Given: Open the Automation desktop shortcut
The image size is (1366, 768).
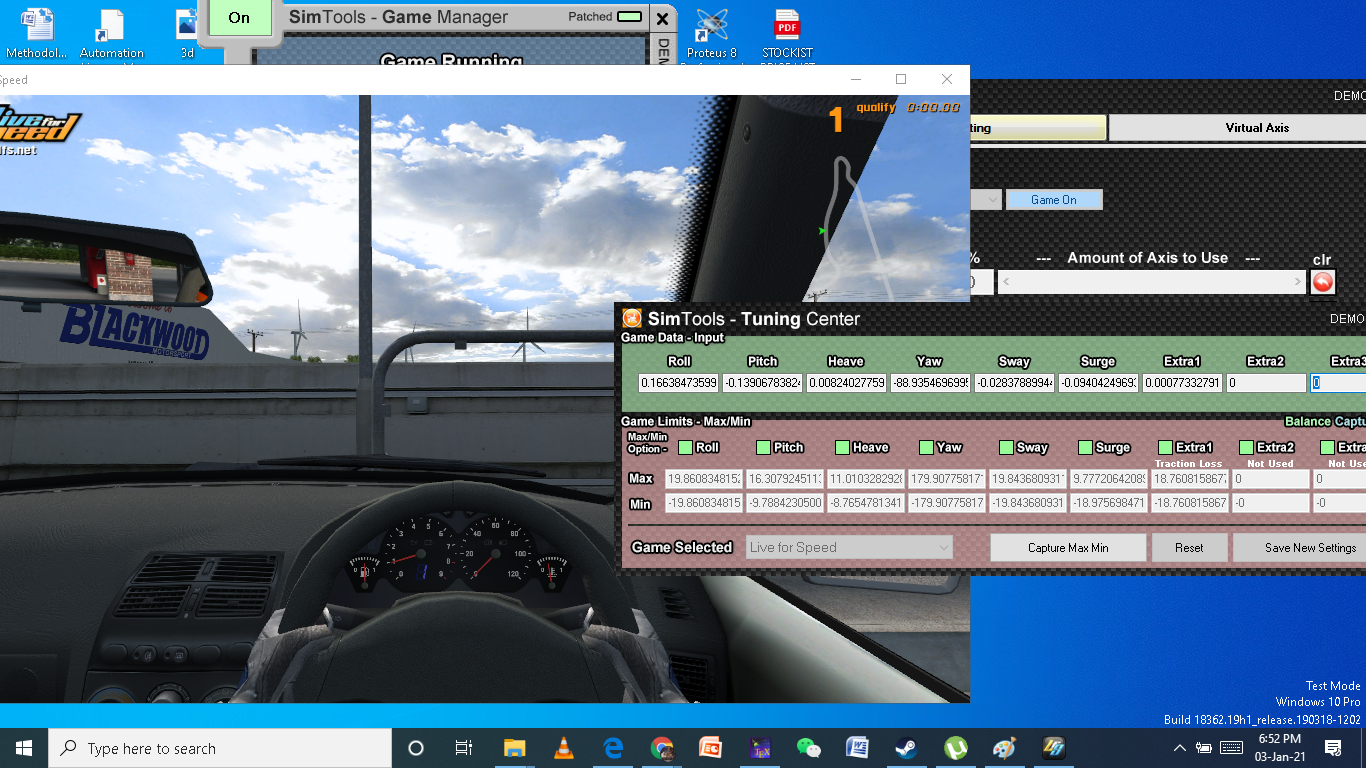Looking at the screenshot, I should click(112, 36).
